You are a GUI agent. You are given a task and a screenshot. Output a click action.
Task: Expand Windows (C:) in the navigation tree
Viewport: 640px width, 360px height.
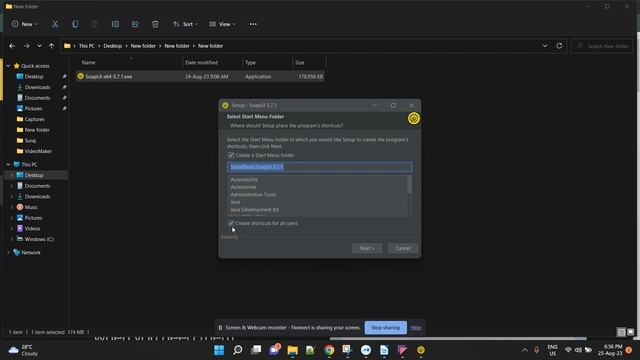pyautogui.click(x=12, y=239)
